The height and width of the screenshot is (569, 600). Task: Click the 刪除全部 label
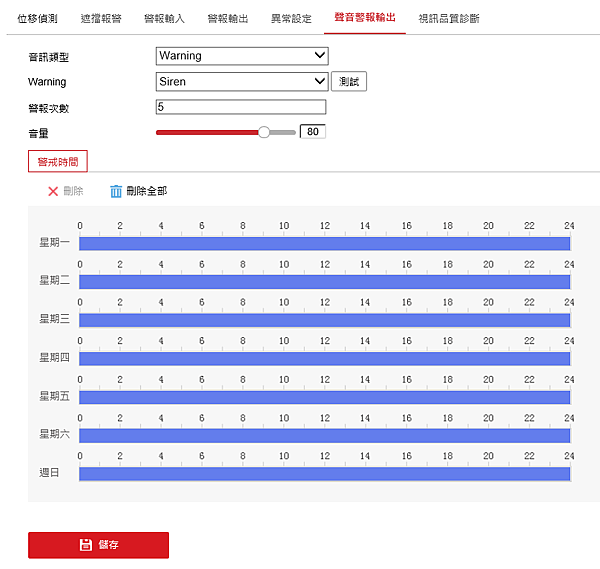(x=147, y=191)
